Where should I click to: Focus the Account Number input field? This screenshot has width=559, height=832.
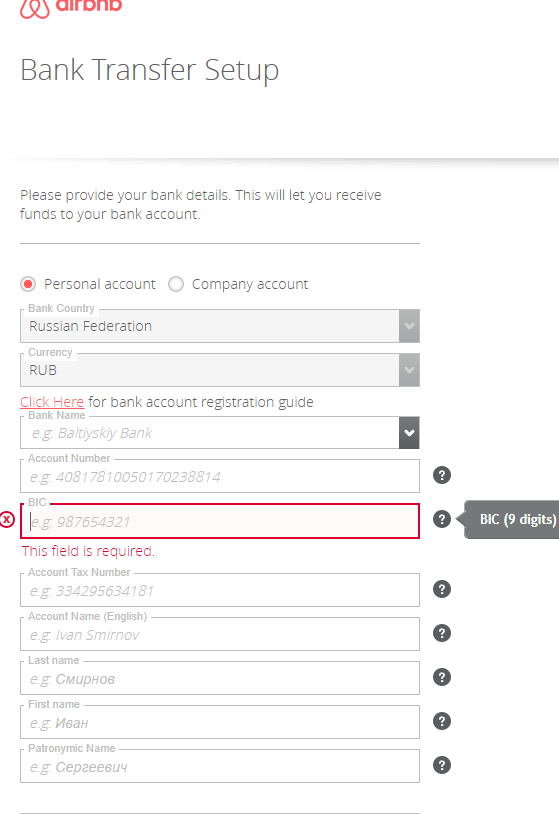click(220, 476)
